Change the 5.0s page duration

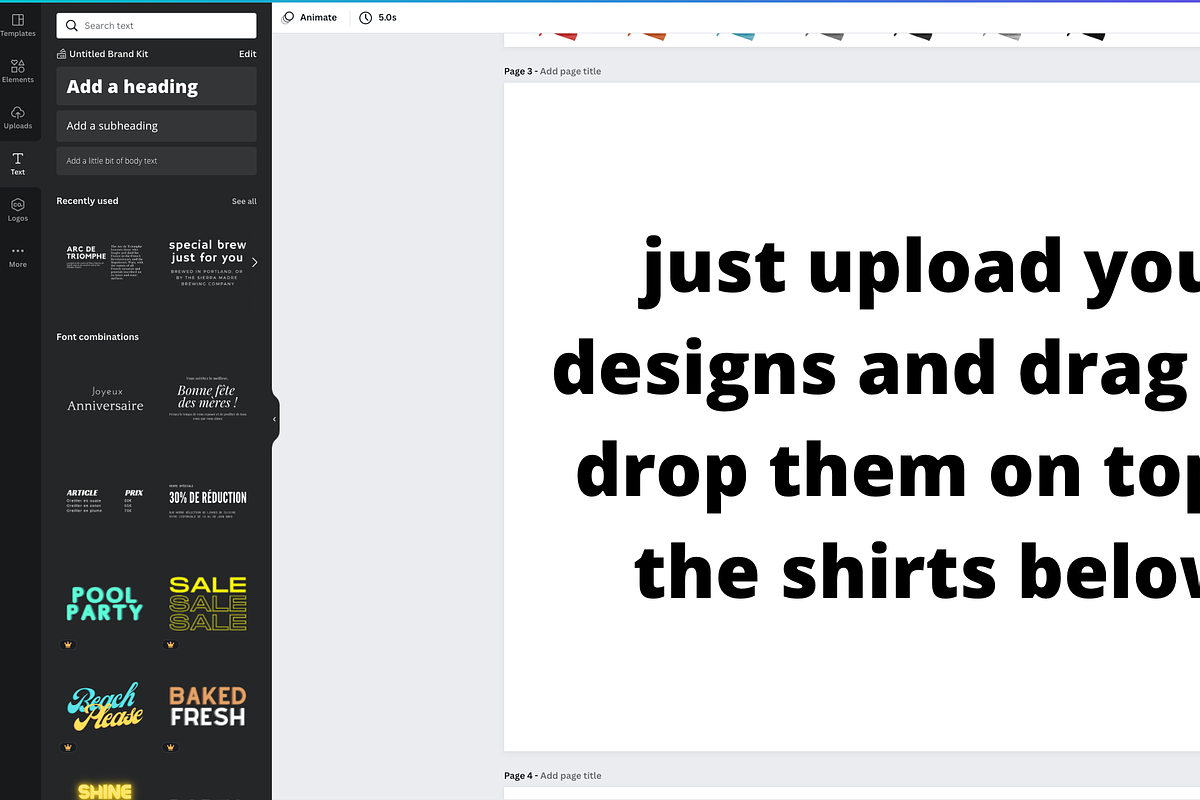(x=378, y=17)
